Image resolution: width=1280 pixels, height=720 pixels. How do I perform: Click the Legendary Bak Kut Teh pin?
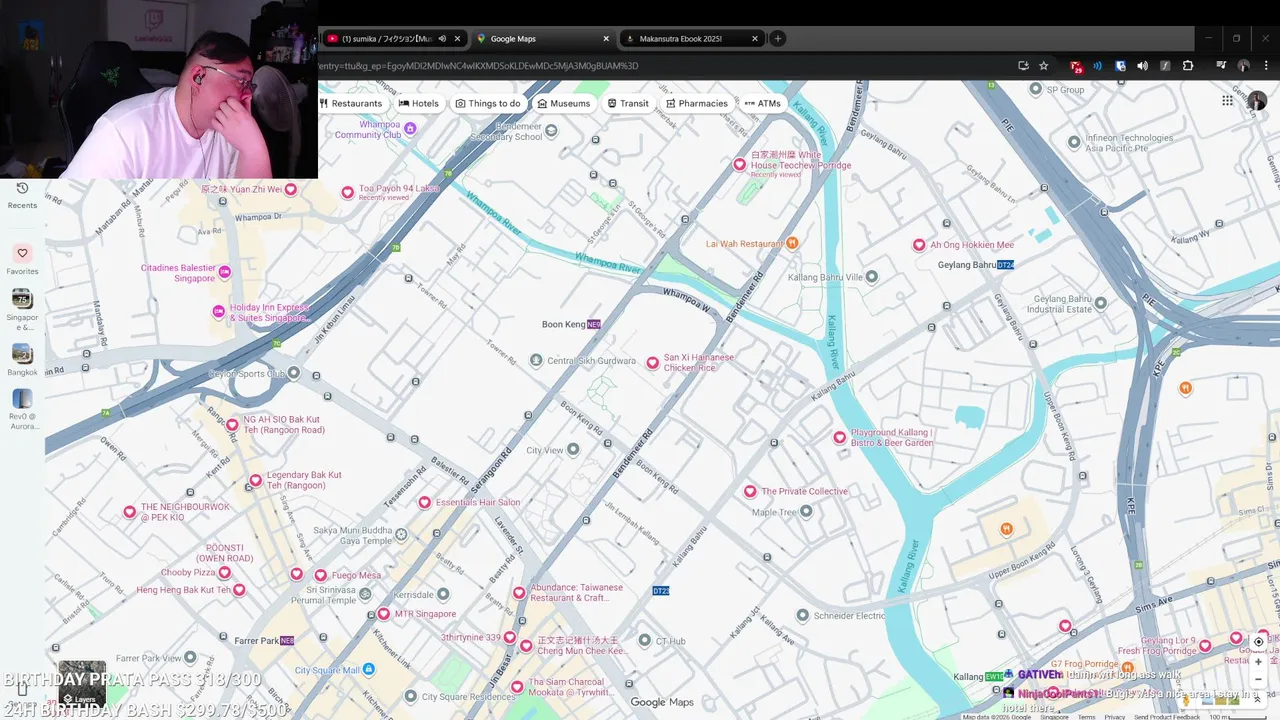(x=256, y=481)
